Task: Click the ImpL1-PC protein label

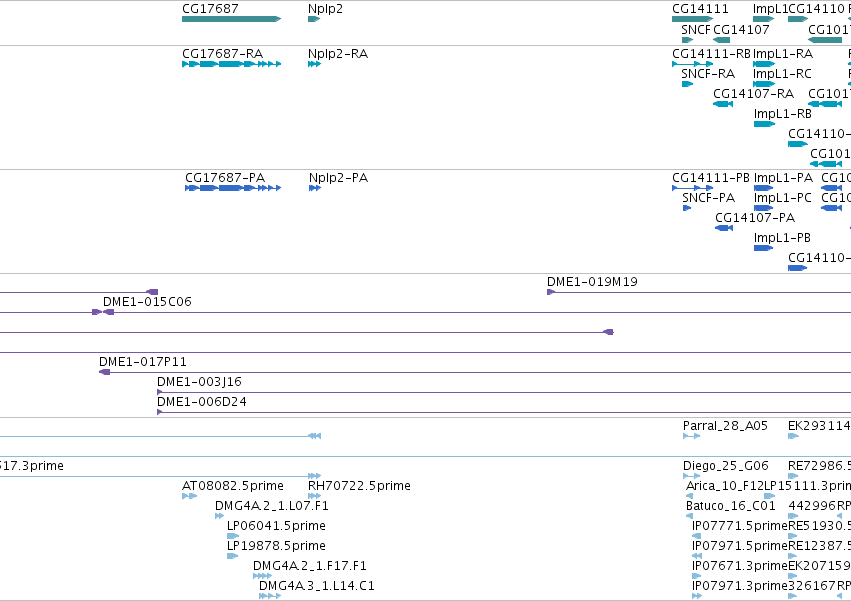Action: [783, 198]
